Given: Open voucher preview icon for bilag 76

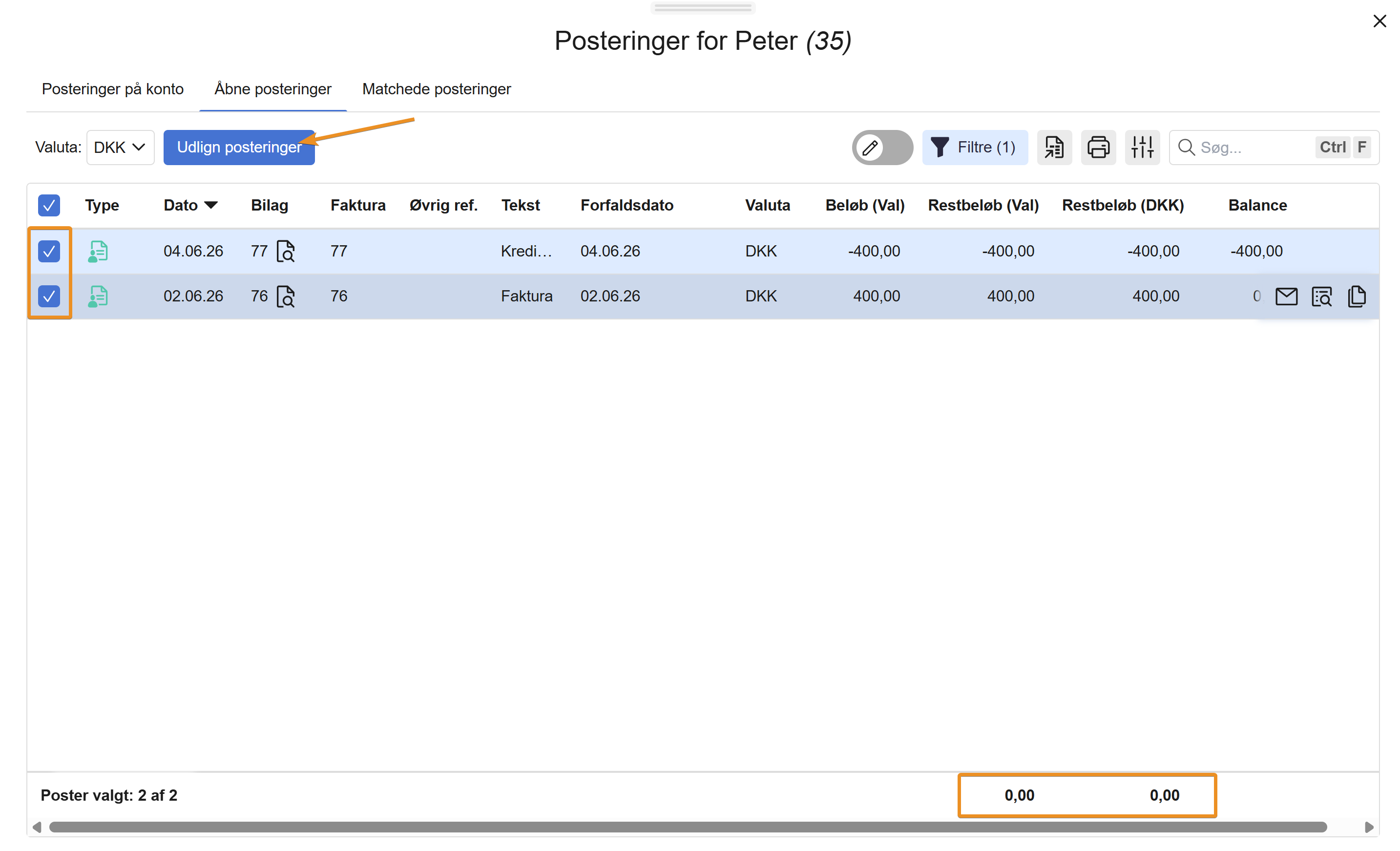Looking at the screenshot, I should pos(285,296).
